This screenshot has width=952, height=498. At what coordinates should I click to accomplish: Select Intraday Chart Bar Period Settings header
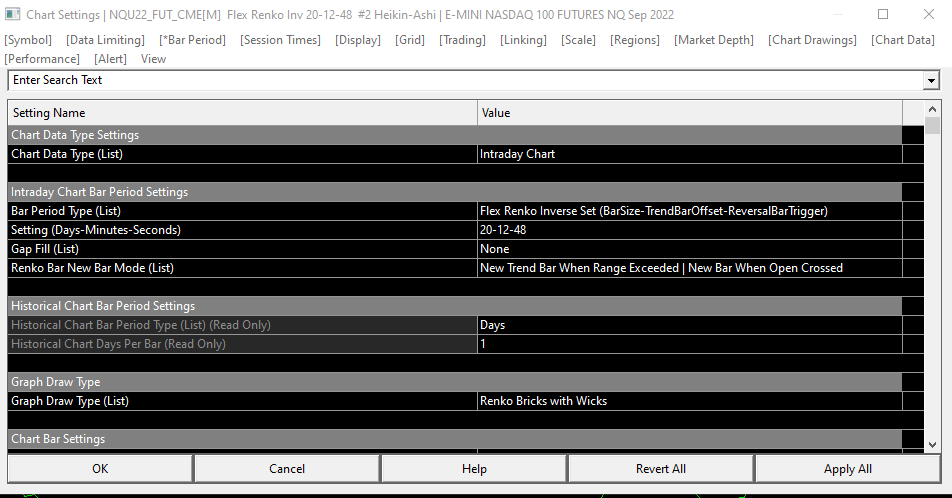click(x=455, y=192)
